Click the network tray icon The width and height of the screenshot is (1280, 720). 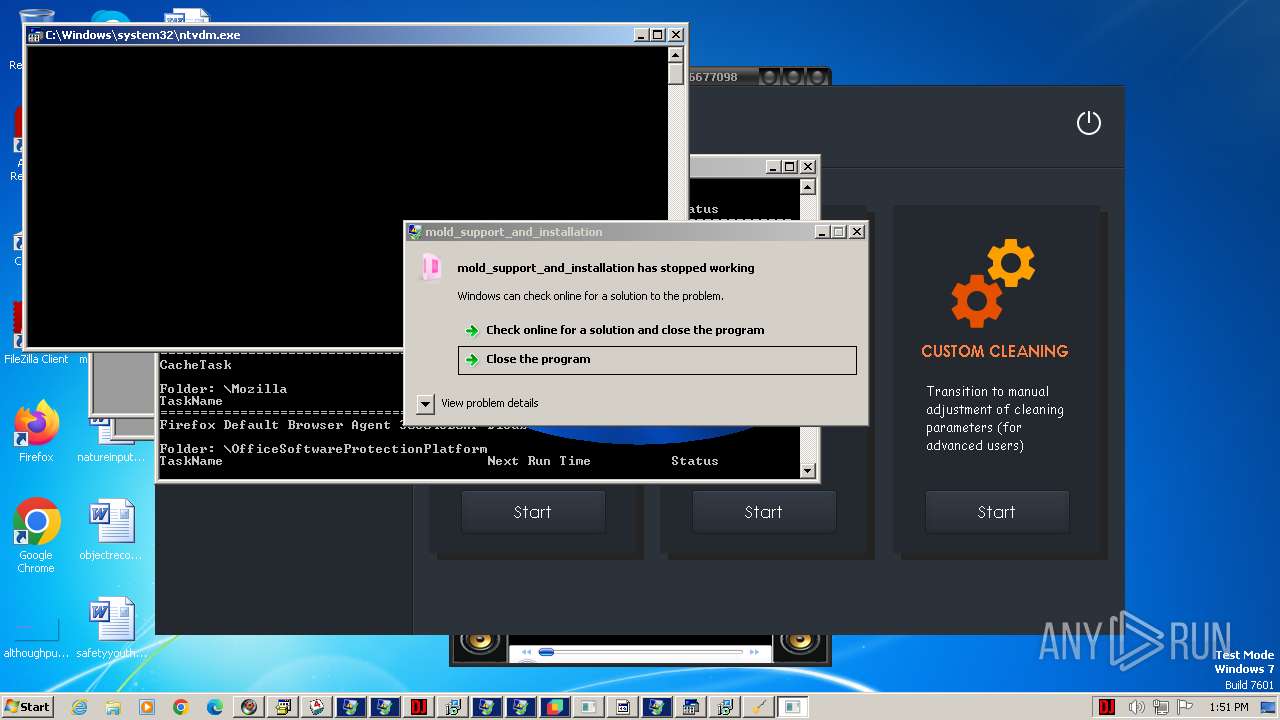click(x=1161, y=707)
